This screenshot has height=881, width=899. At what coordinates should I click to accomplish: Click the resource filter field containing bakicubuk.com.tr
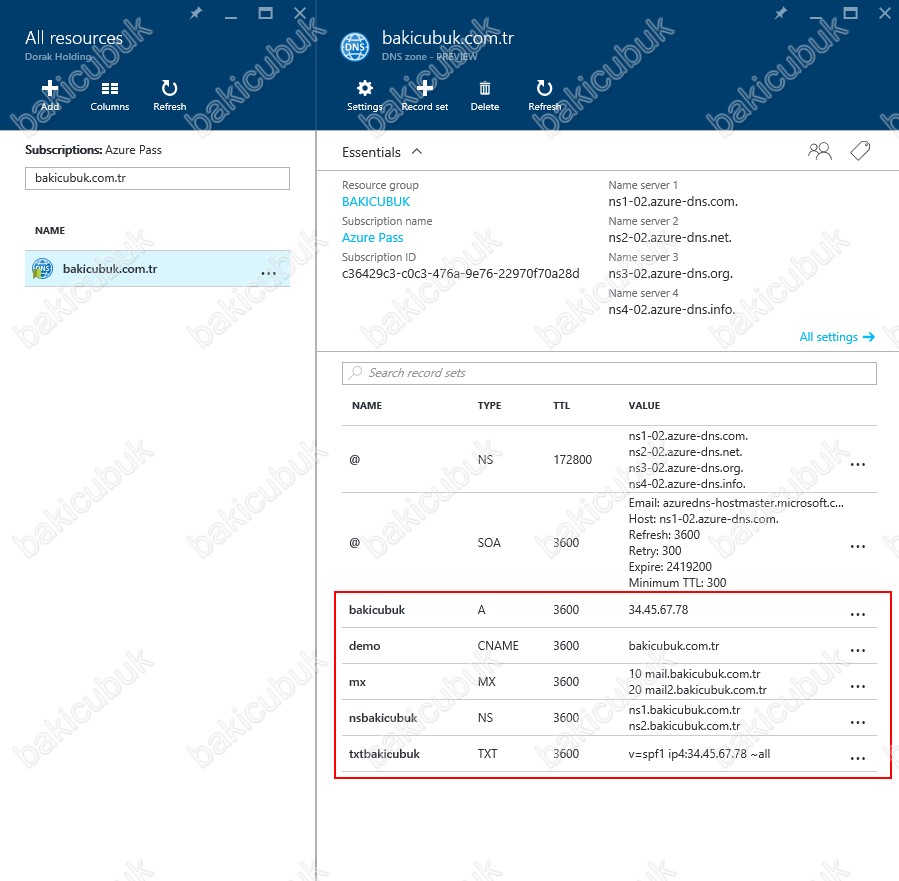[157, 178]
